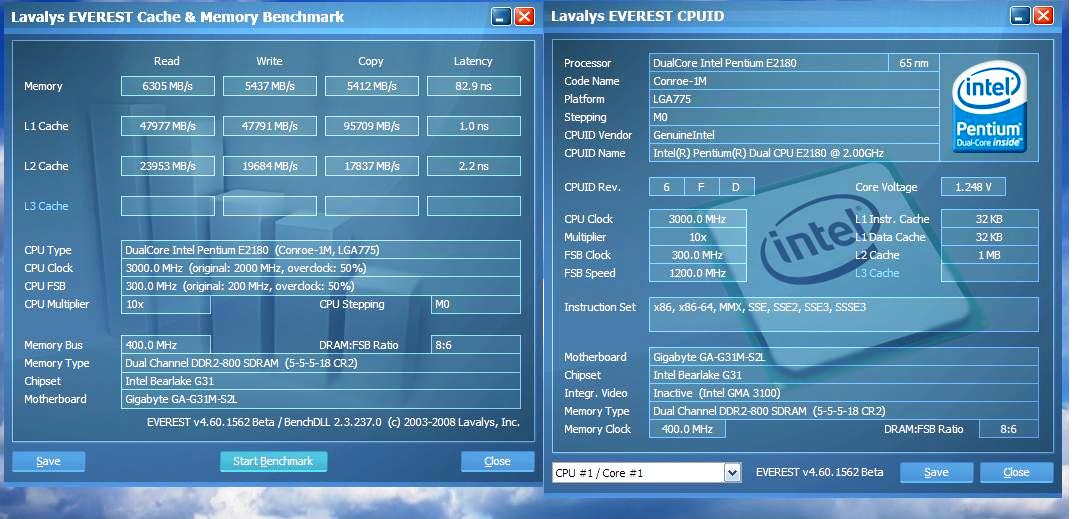The image size is (1077, 519).
Task: Click red X of CPUID window title bar
Action: (x=1043, y=16)
